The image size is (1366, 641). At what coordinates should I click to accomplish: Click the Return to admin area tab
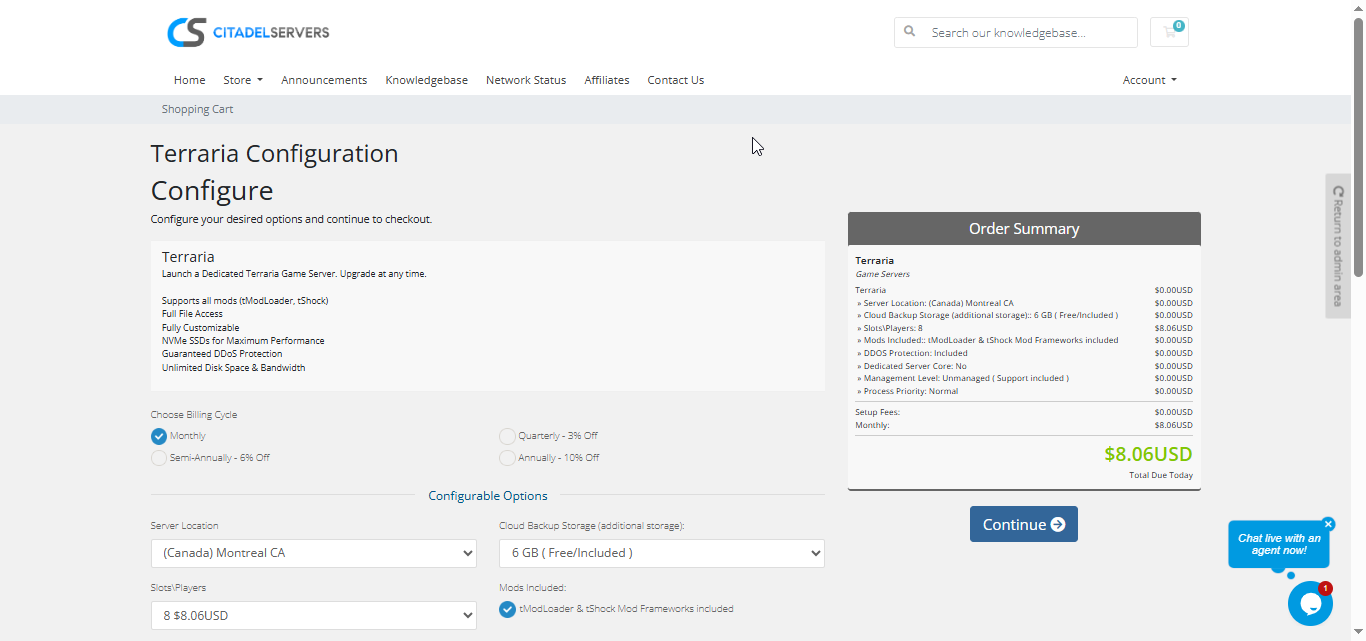tap(1338, 246)
